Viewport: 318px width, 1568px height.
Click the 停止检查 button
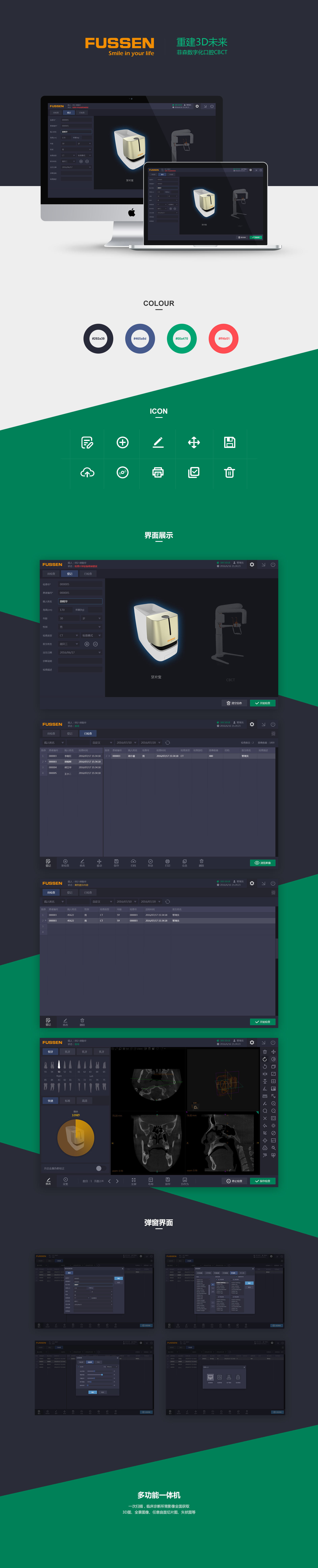(235, 1181)
